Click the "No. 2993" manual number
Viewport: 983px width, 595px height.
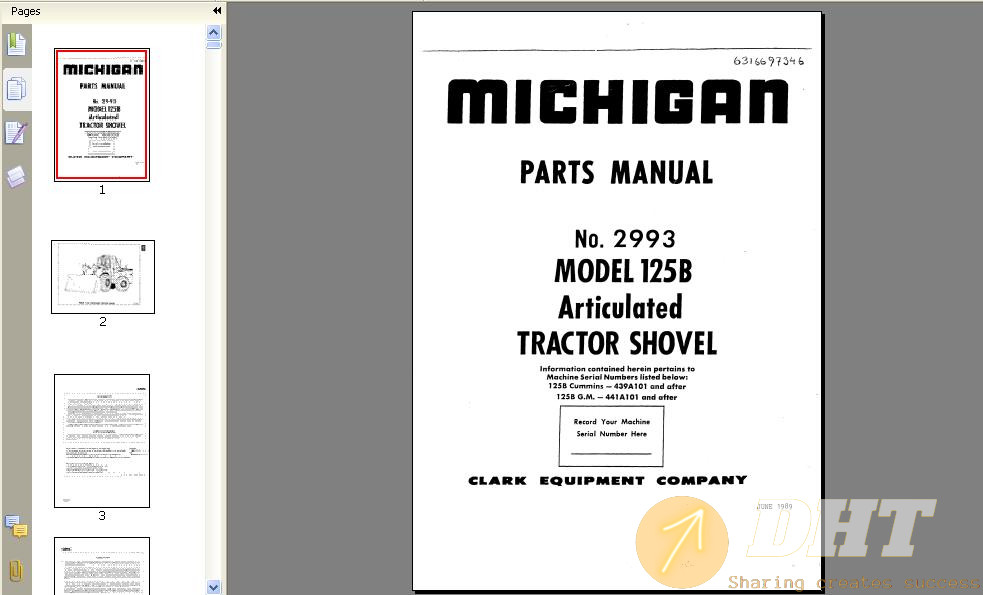point(625,239)
